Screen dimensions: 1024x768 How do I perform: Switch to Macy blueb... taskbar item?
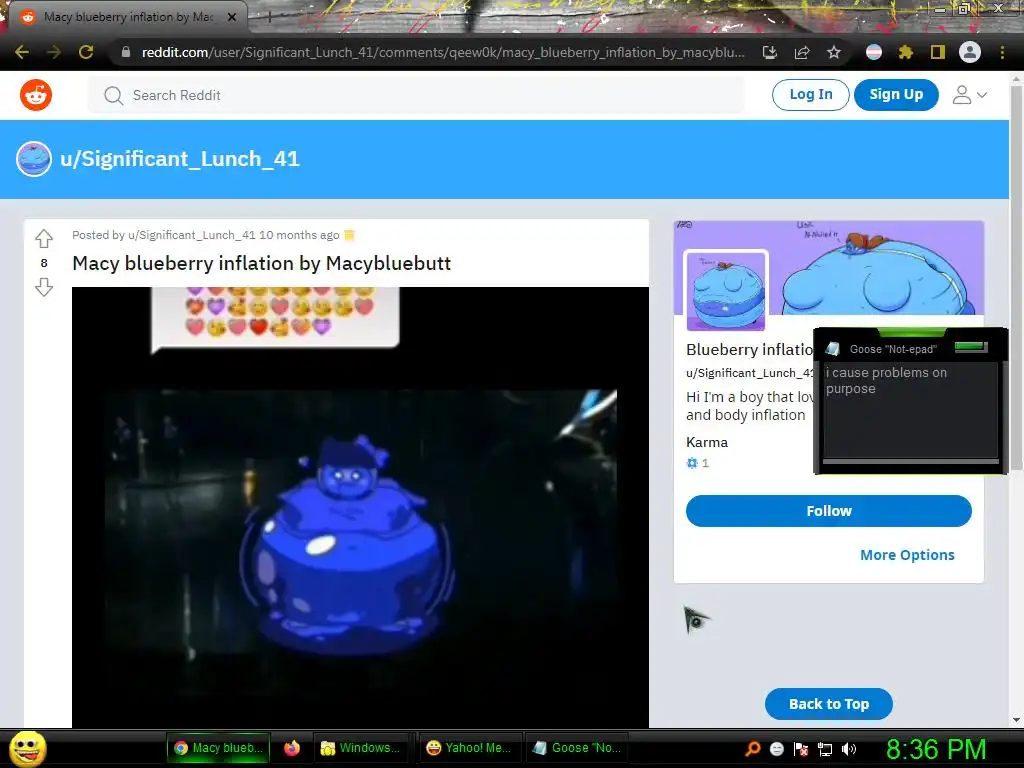(x=219, y=748)
